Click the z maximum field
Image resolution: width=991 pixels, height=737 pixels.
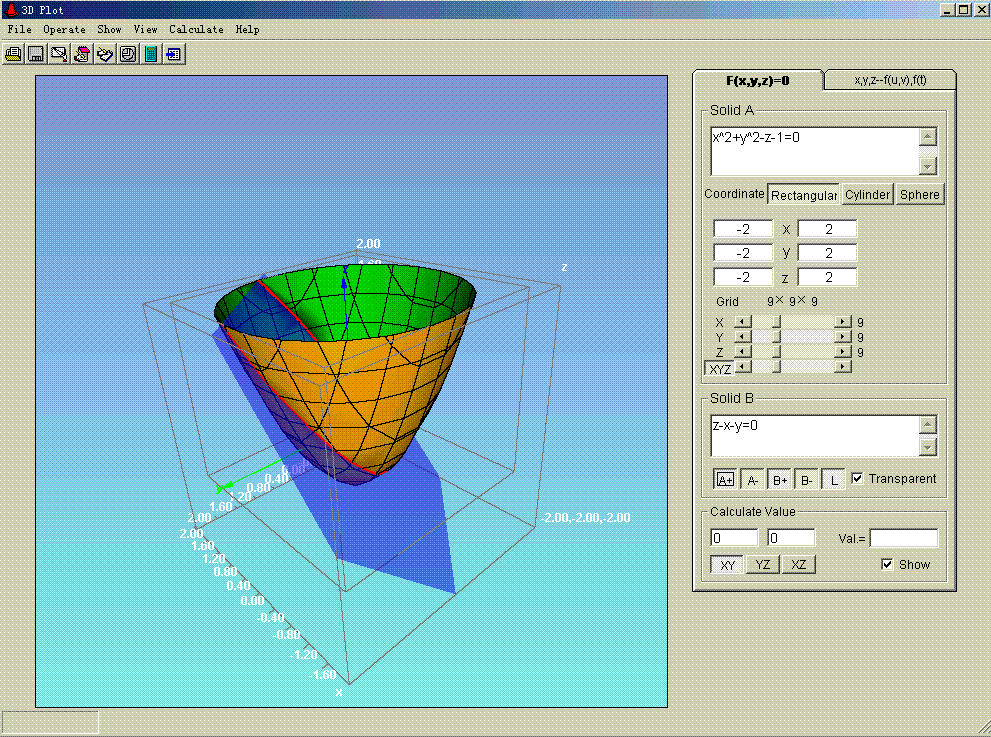click(x=827, y=277)
